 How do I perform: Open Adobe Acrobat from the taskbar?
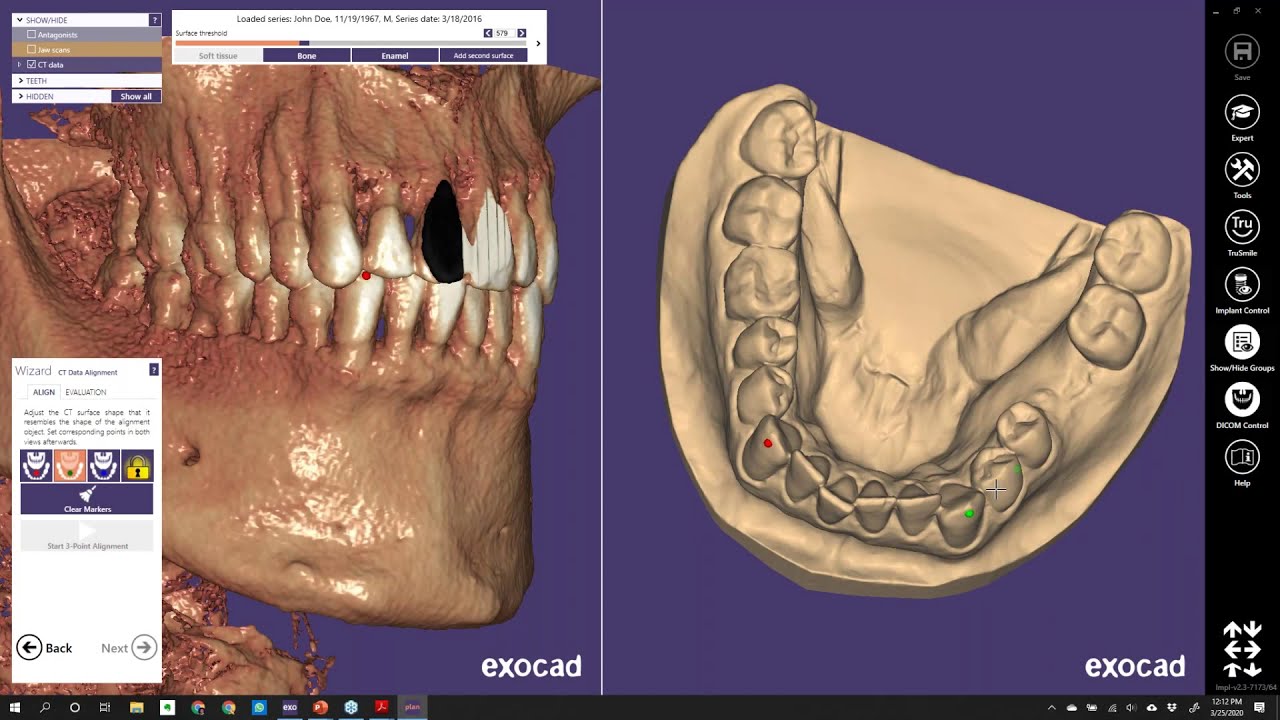[381, 707]
